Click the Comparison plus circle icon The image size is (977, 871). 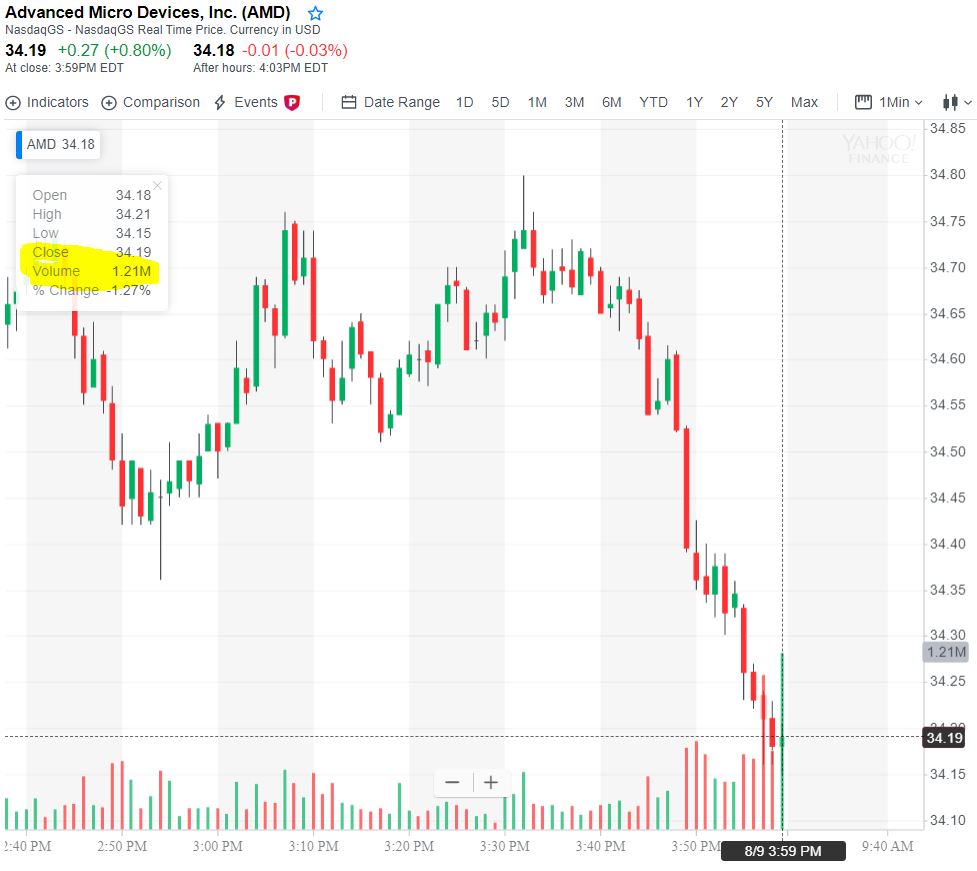(x=108, y=103)
